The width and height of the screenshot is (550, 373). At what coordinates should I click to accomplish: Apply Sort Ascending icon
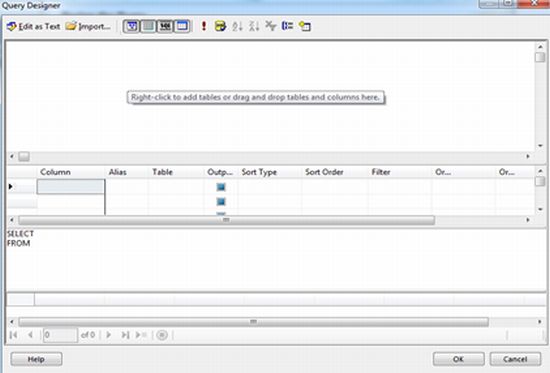coord(237,26)
